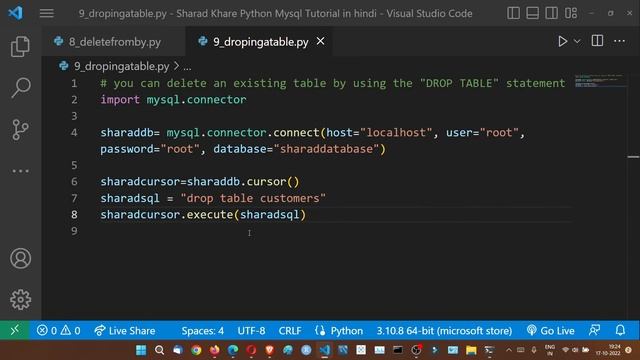Split the editor to the right
The width and height of the screenshot is (640, 360).
597,41
